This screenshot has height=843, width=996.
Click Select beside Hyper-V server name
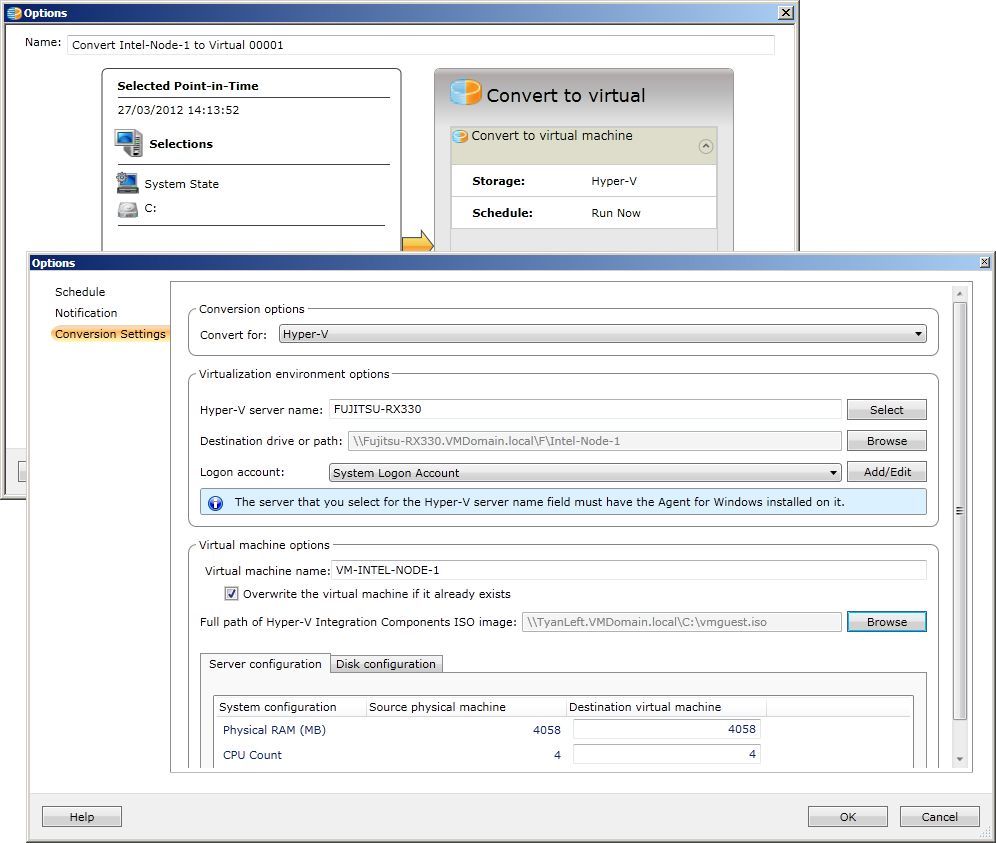886,409
